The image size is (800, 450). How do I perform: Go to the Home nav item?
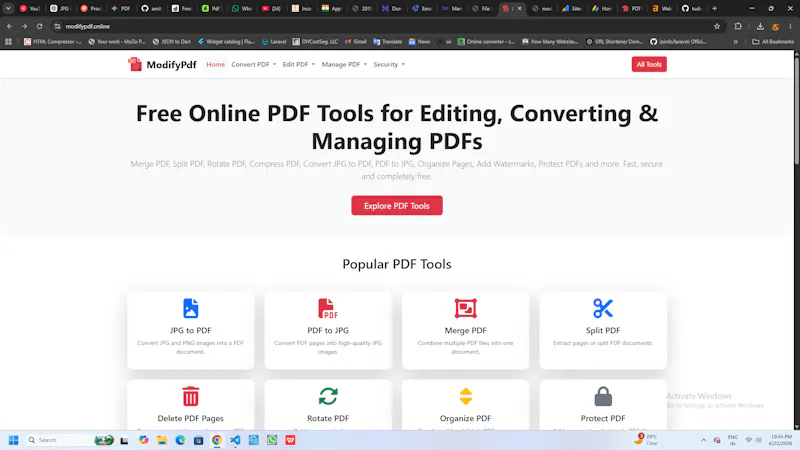tap(215, 64)
